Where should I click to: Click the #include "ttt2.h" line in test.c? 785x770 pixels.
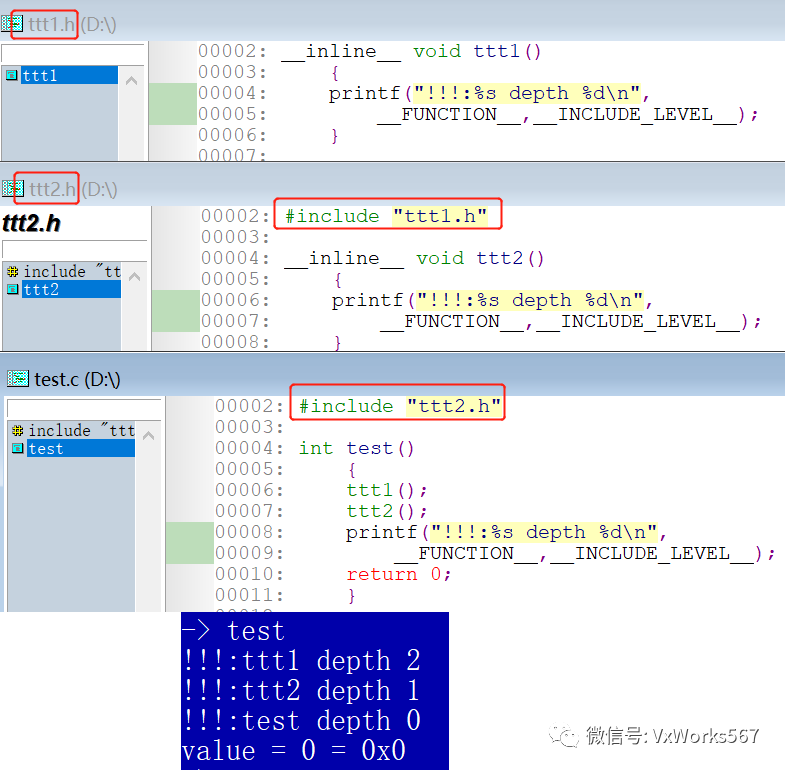tap(400, 406)
